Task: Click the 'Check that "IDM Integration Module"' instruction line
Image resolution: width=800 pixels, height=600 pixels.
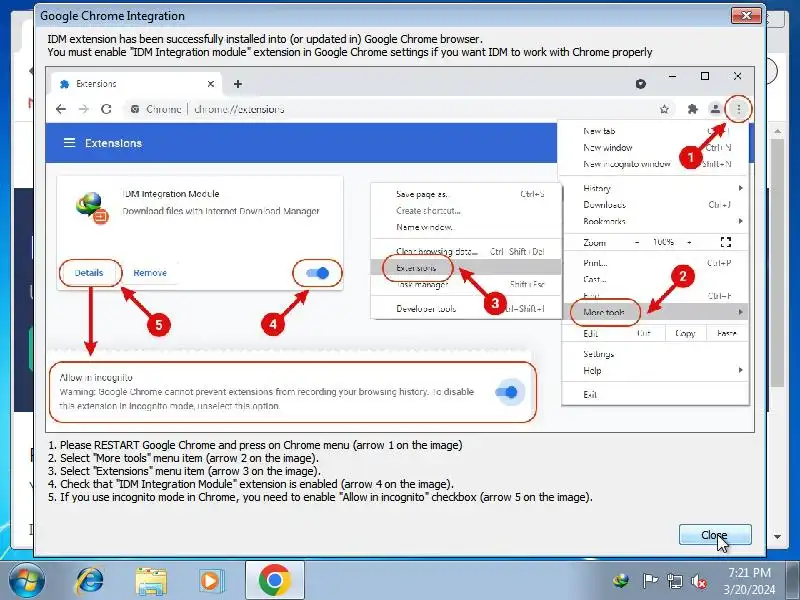Action: coord(251,484)
